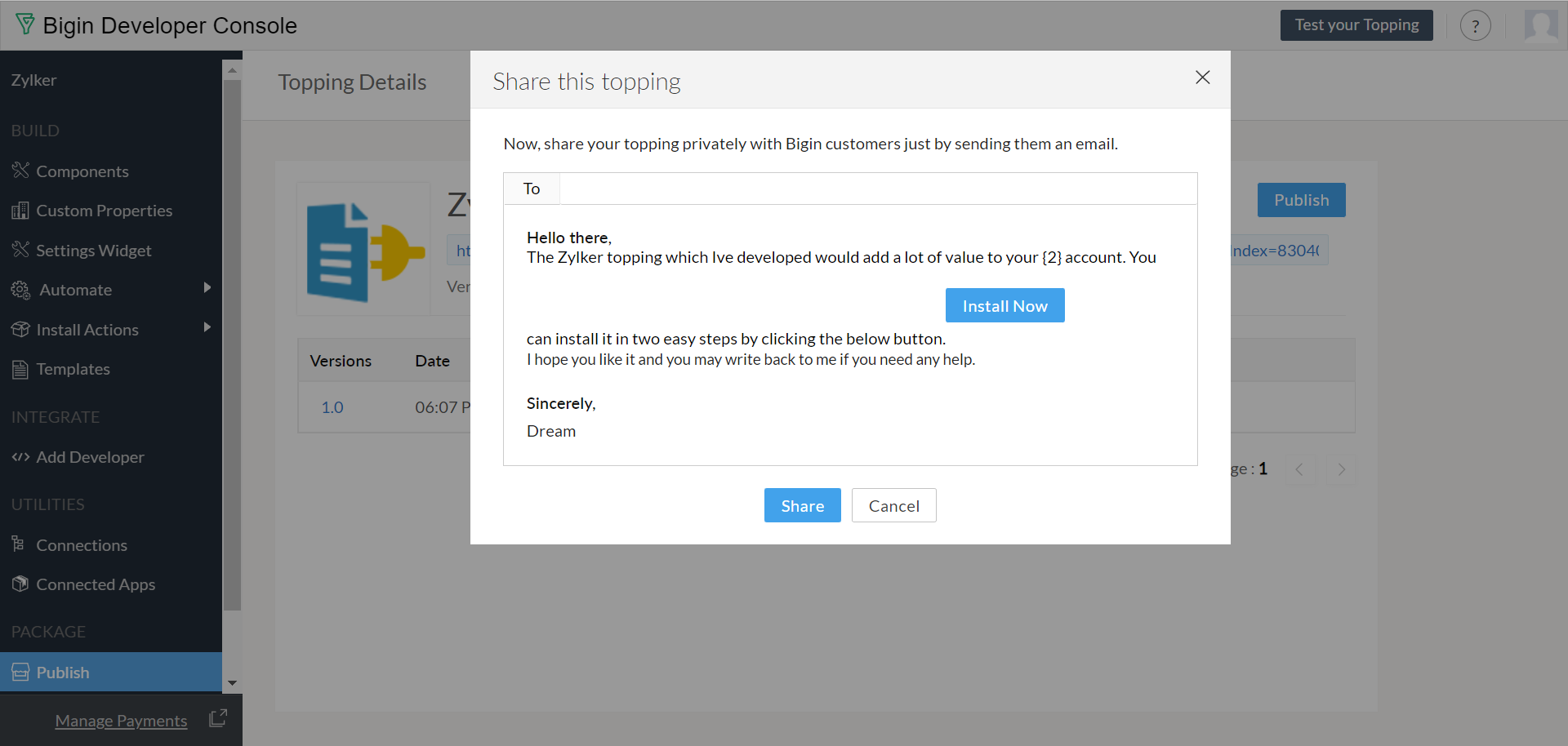Click the Install Actions box icon
The height and width of the screenshot is (746, 1568).
(20, 329)
